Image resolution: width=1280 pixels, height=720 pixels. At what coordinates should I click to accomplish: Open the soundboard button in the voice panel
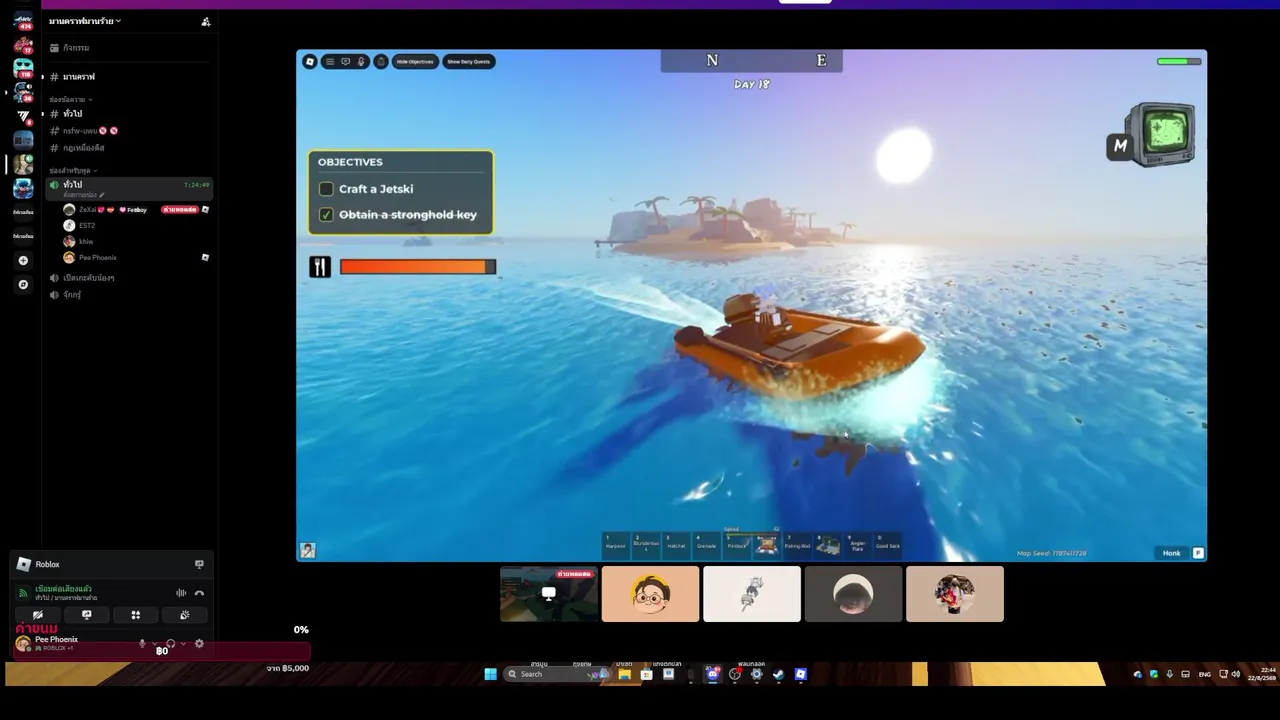tap(184, 615)
